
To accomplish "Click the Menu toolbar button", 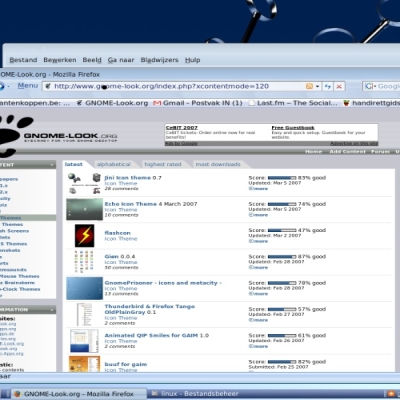I will [28, 86].
